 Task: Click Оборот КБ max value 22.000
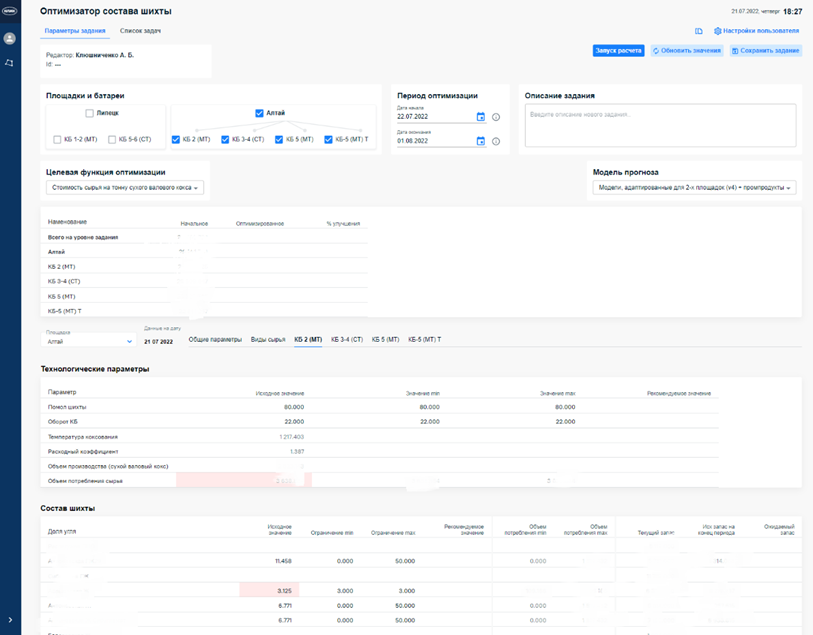click(565, 421)
